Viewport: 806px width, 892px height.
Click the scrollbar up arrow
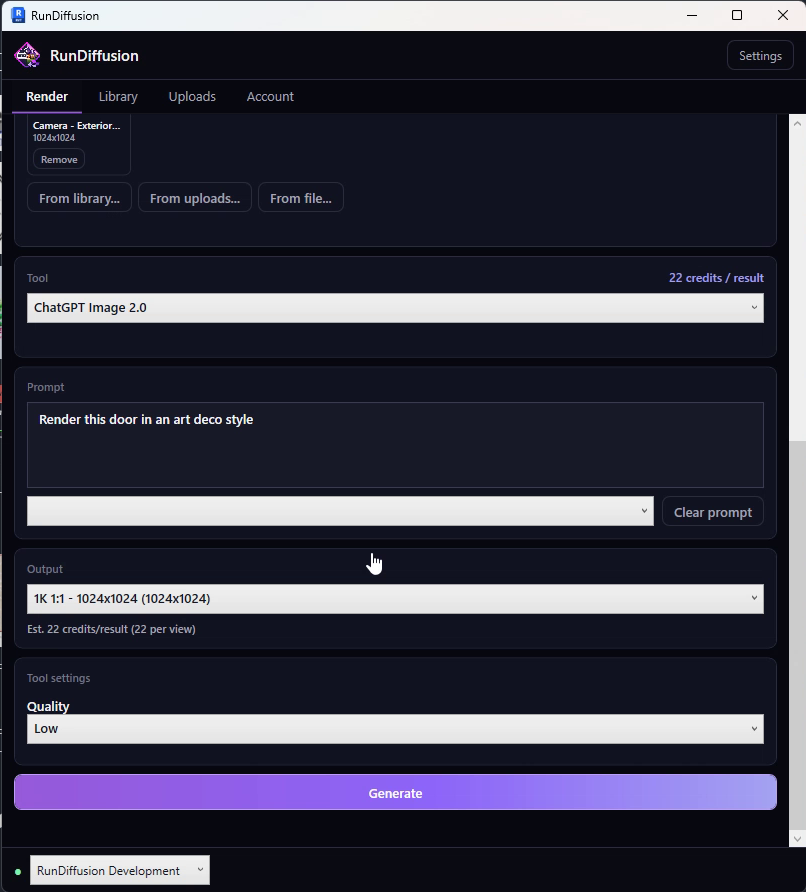pyautogui.click(x=797, y=123)
